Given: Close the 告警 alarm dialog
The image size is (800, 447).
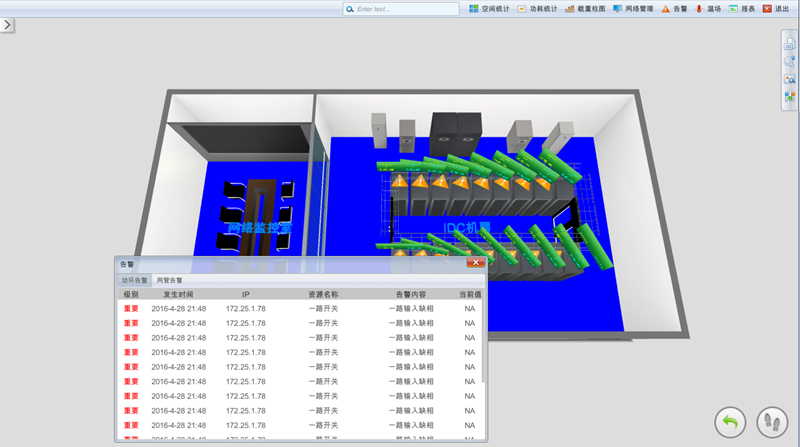Looking at the screenshot, I should click(475, 263).
